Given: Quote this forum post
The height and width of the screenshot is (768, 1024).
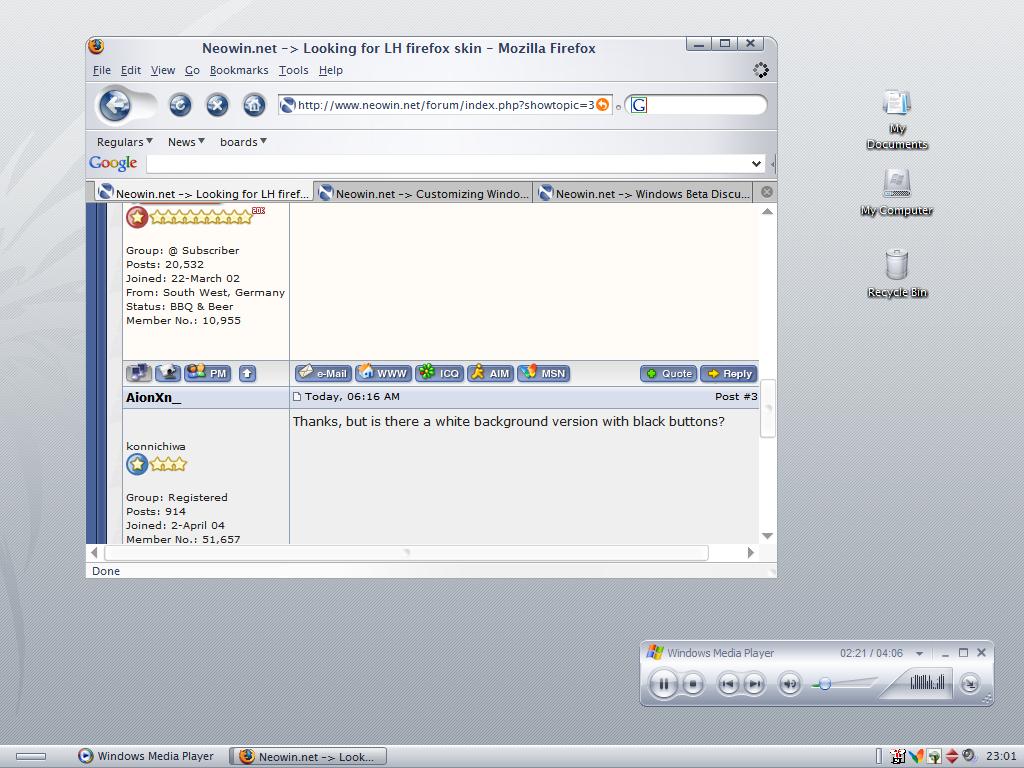Looking at the screenshot, I should (x=668, y=374).
